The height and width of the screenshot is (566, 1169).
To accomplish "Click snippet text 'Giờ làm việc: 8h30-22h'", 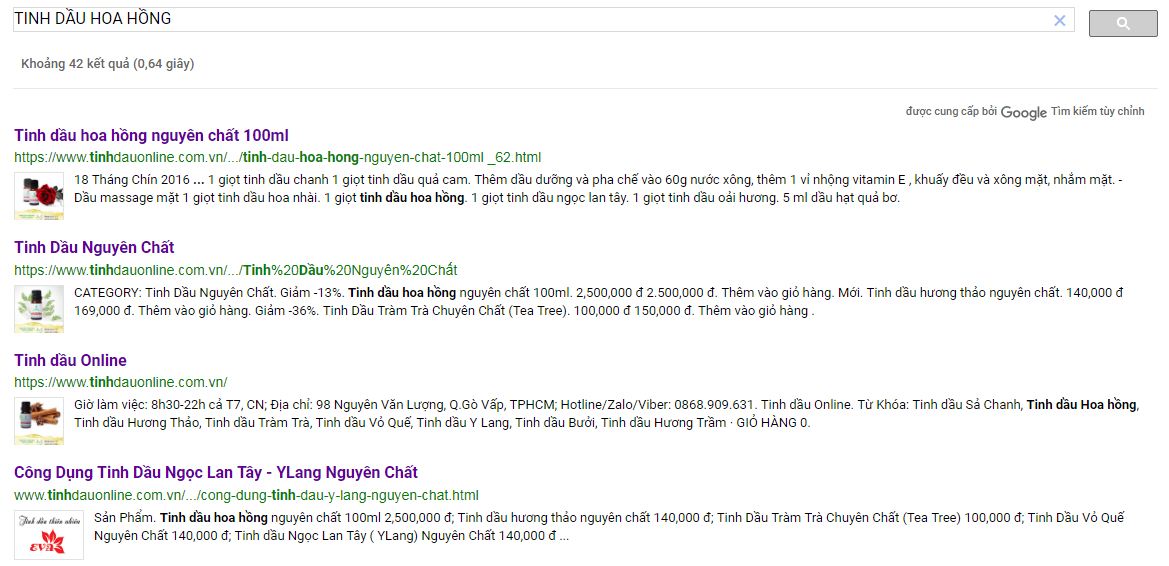I will click(x=606, y=414).
